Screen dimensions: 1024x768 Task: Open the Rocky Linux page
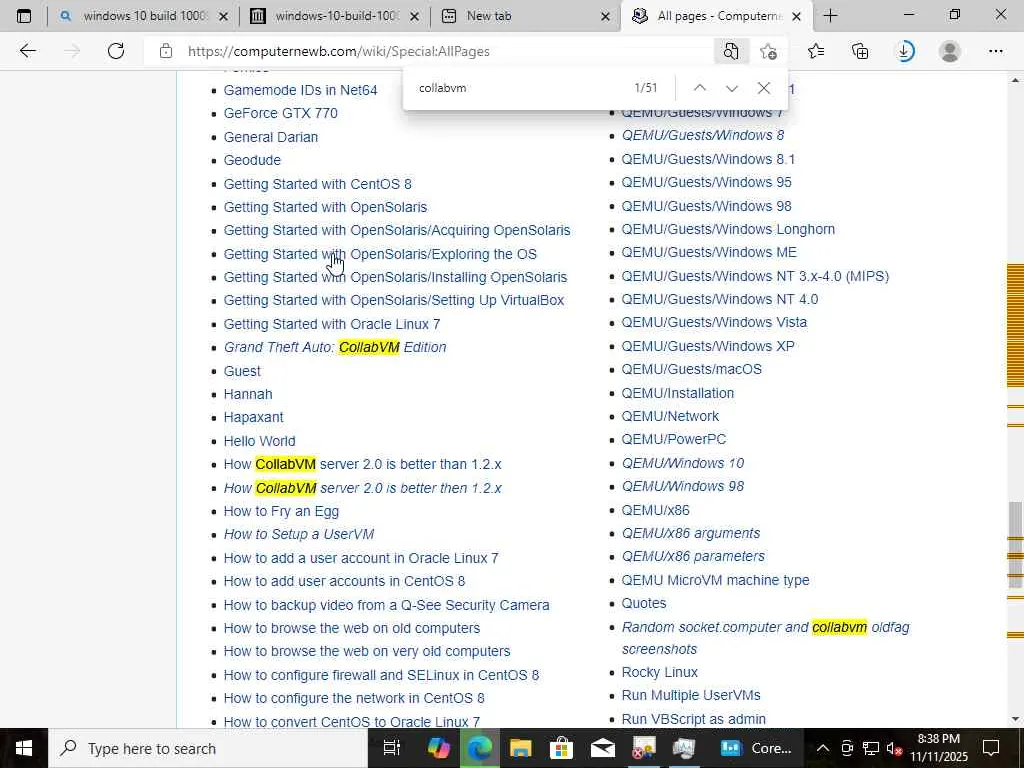660,672
